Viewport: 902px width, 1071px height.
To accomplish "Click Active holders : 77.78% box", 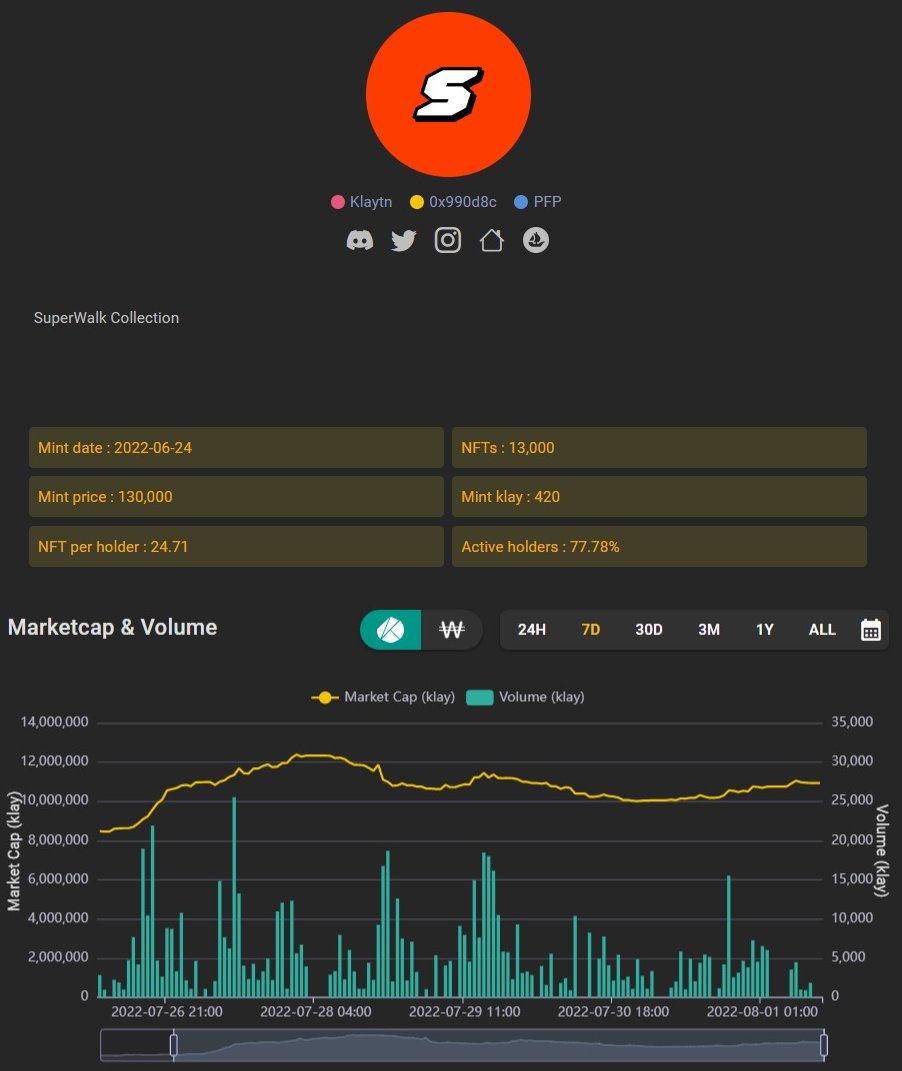I will (660, 546).
